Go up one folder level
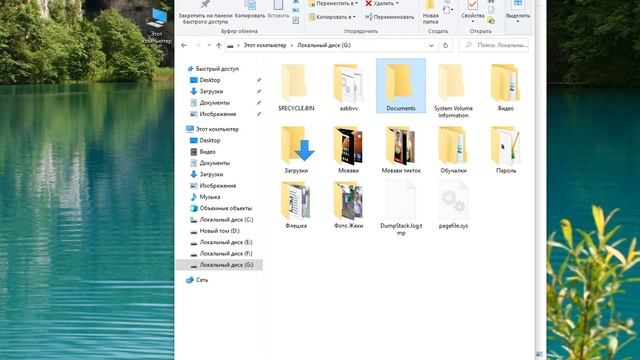Screen dimensions: 640x360 point(219,45)
